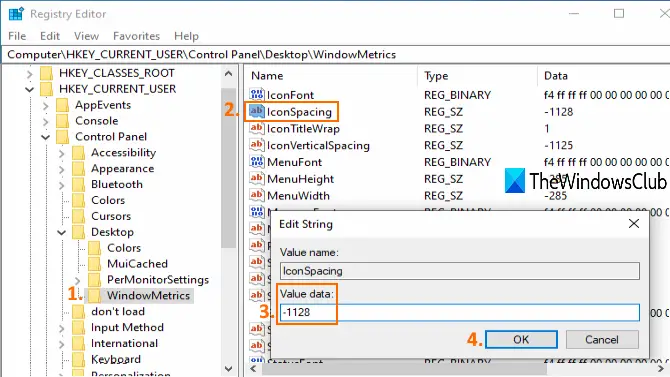The width and height of the screenshot is (670, 377).
Task: Cancel the Edit String dialog
Action: pyautogui.click(x=602, y=339)
